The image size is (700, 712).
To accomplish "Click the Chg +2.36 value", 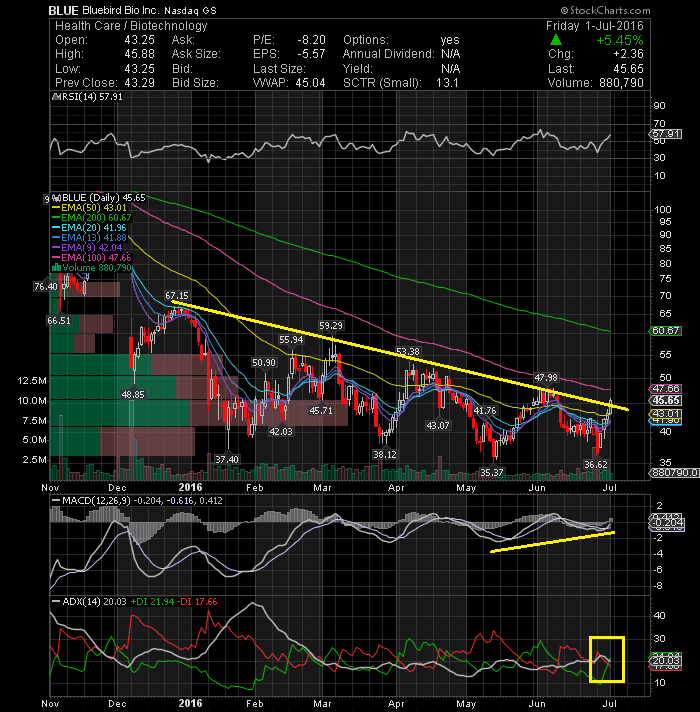I will click(x=628, y=54).
